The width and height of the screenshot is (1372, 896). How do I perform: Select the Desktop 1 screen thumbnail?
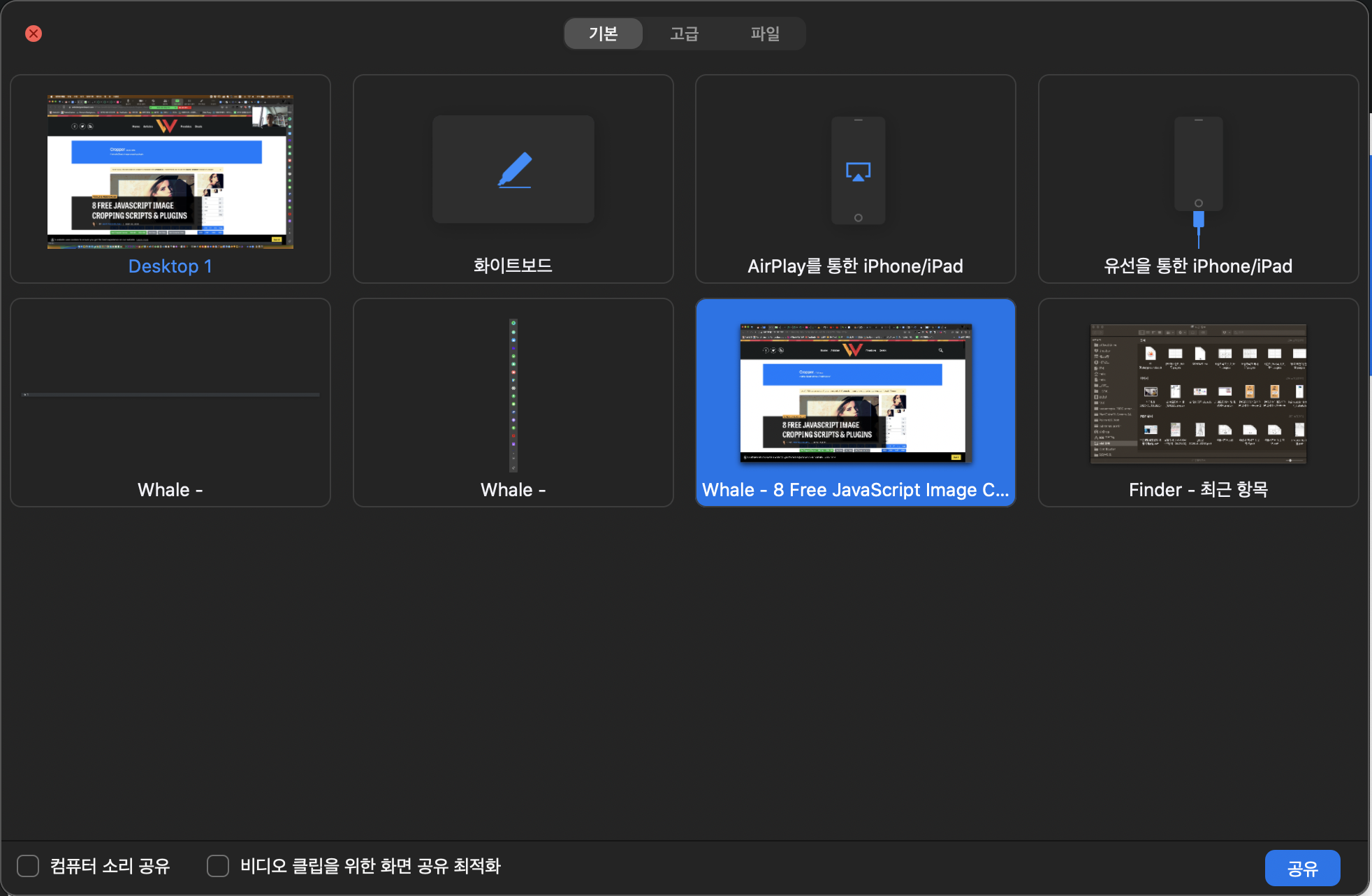pos(170,172)
